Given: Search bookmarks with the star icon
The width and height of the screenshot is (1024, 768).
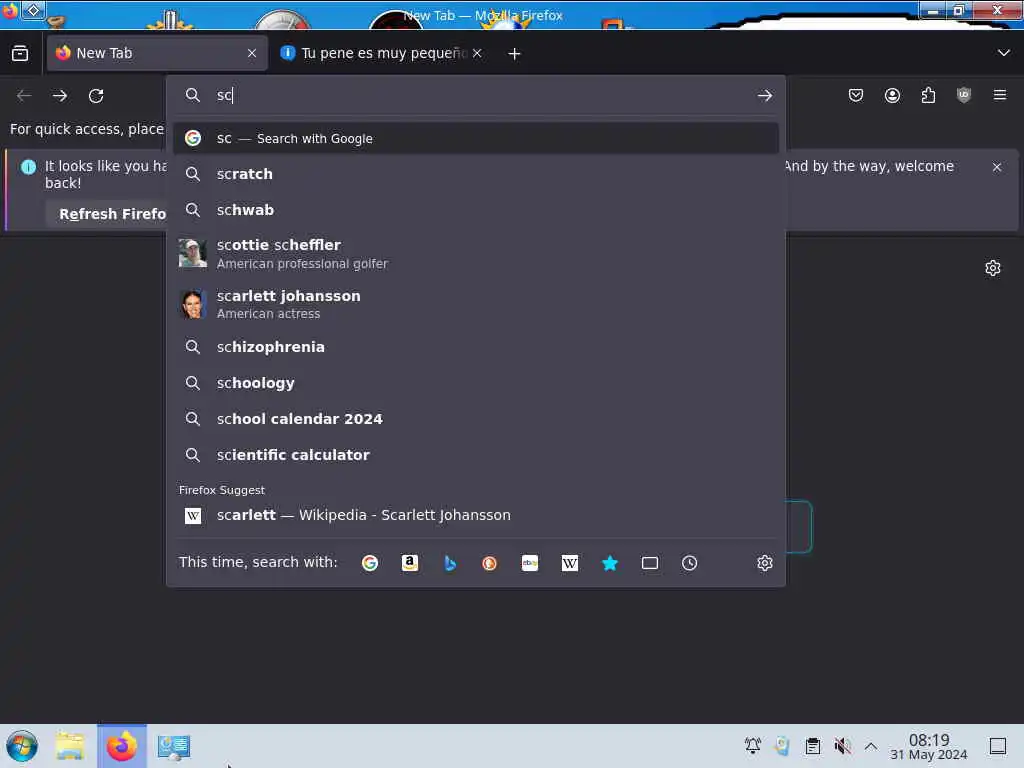Looking at the screenshot, I should click(609, 563).
